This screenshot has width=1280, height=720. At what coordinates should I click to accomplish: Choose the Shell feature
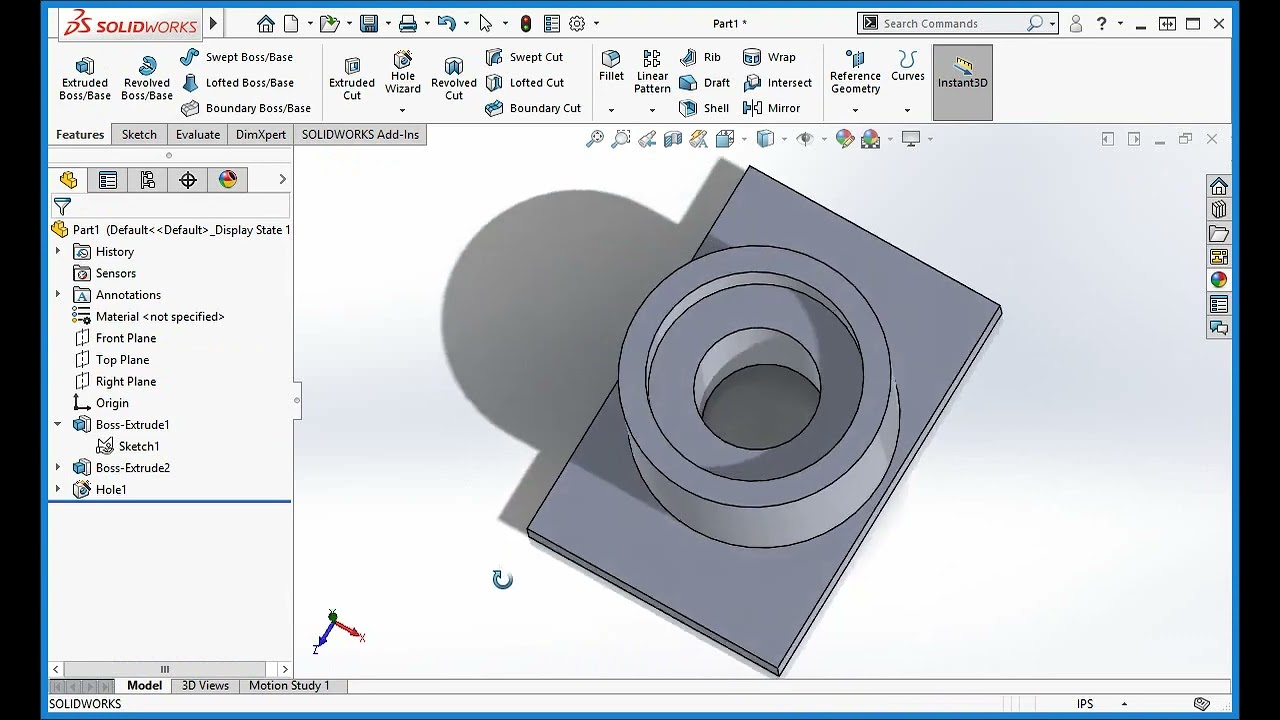pos(704,108)
